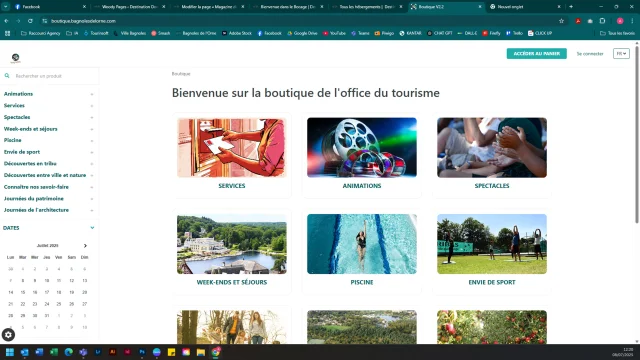This screenshot has width=640, height=360.
Task: Open Word from the taskbar
Action: 39,352
